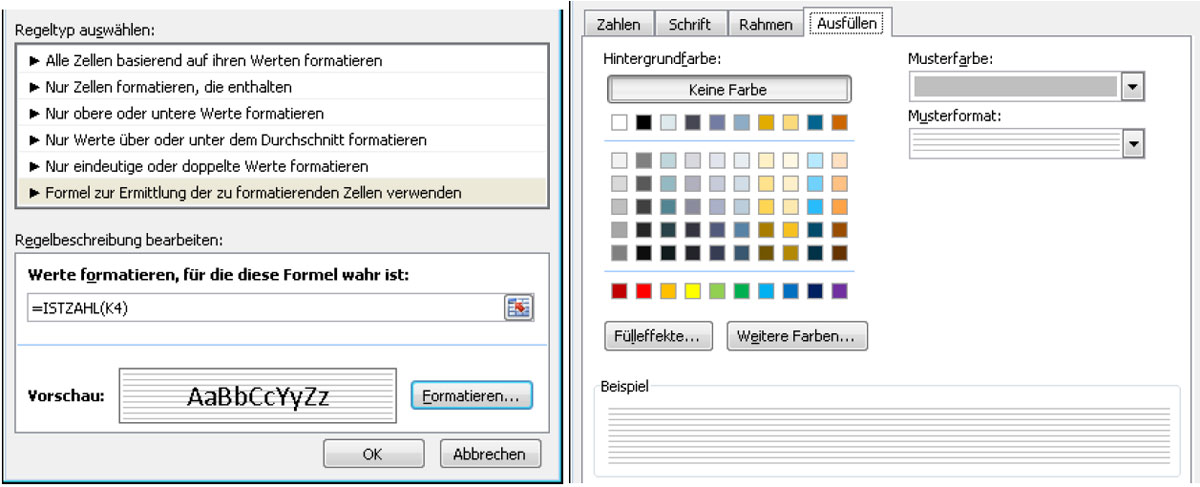Click into the formula field with =ISTZAHL(K4)
Image resolution: width=1200 pixels, height=487 pixels.
[x=260, y=308]
